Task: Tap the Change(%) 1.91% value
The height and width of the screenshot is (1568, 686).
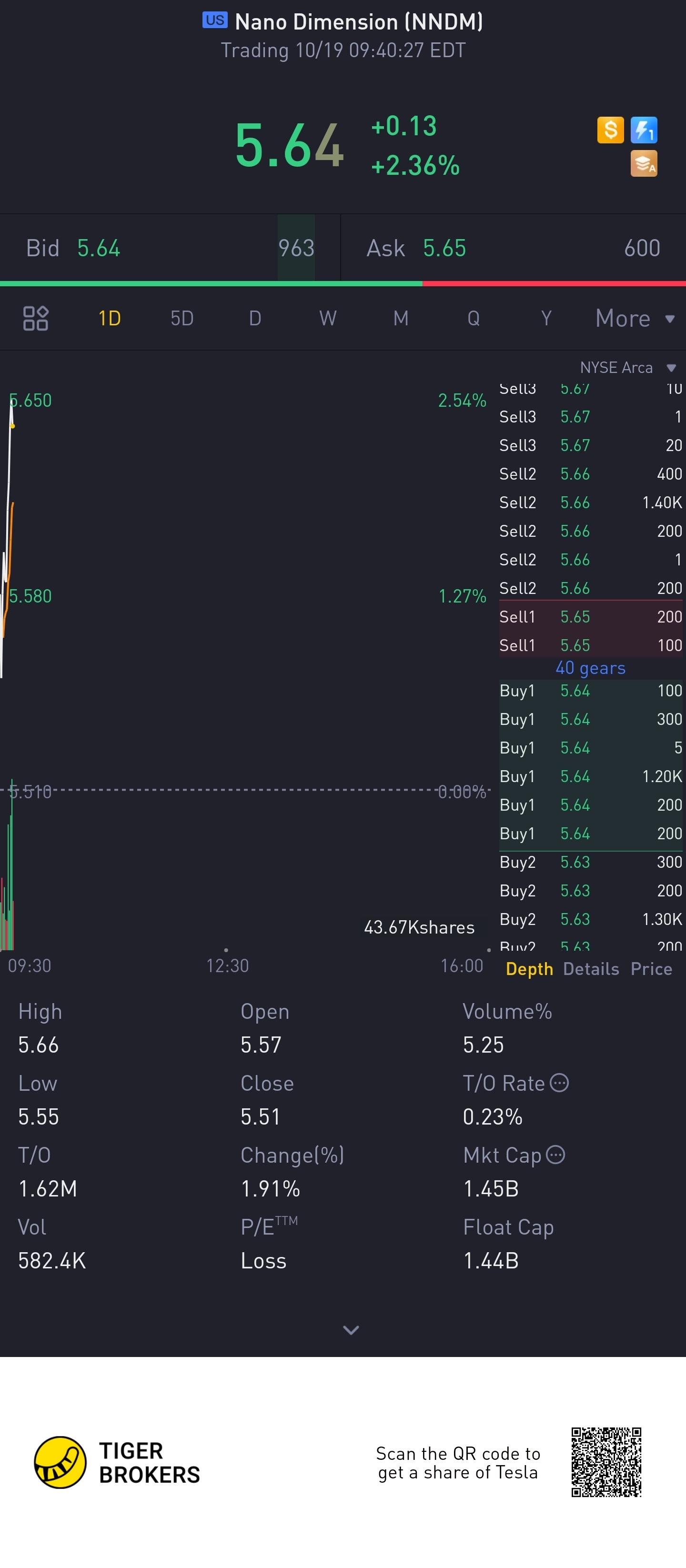Action: click(x=270, y=1188)
